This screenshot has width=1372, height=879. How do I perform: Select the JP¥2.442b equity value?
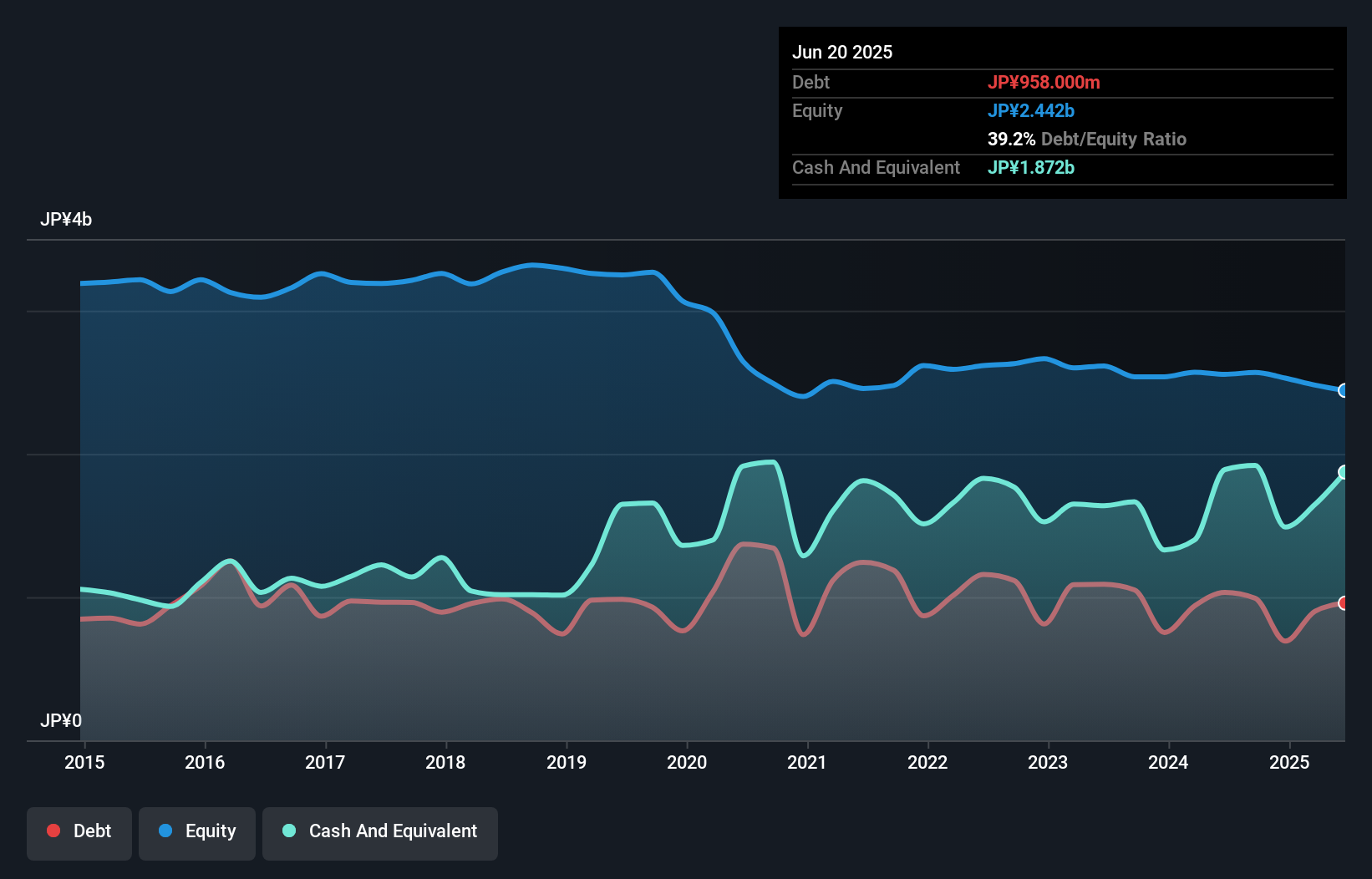coord(1031,111)
